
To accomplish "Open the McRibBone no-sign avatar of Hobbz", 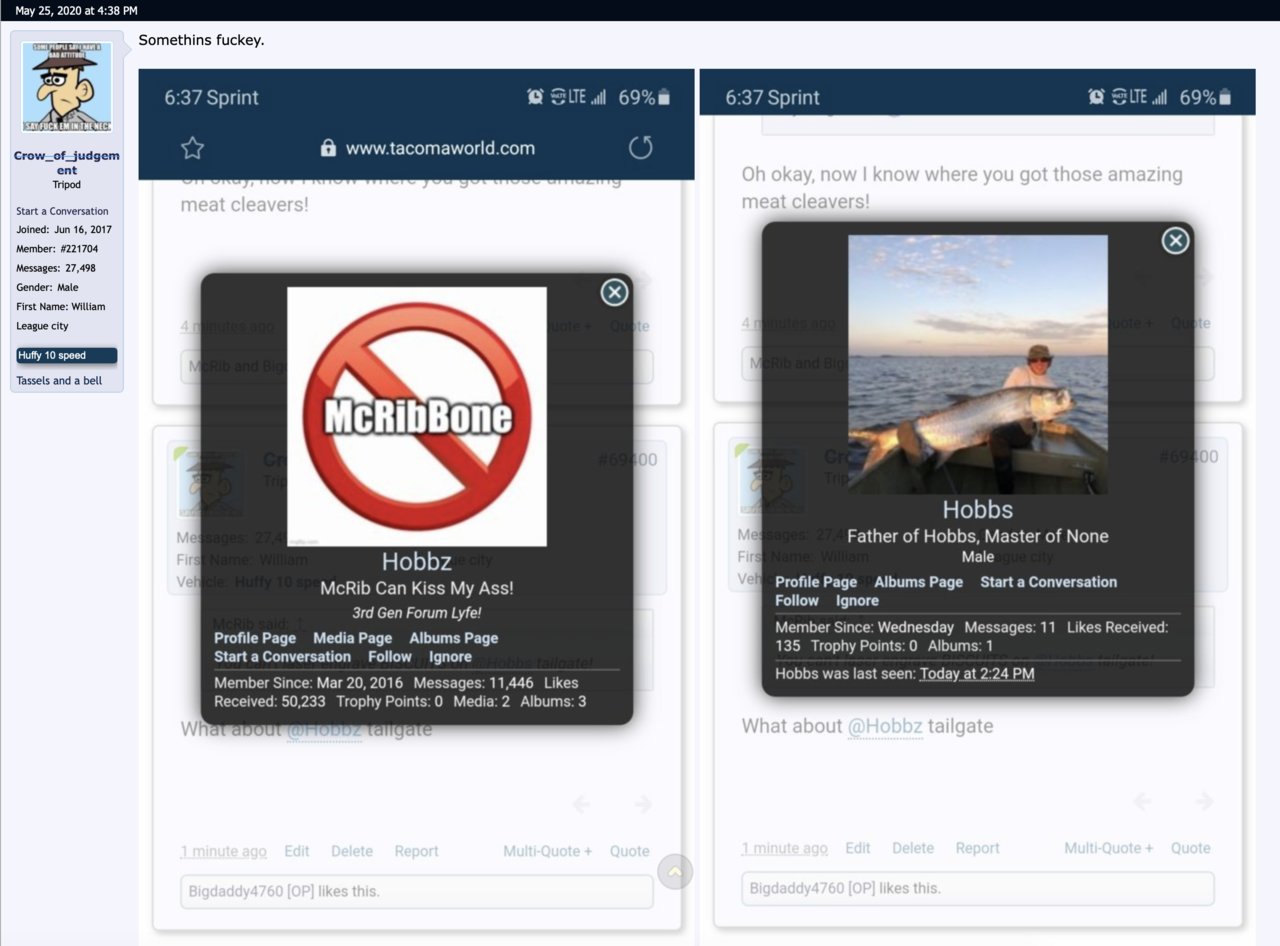I will (x=417, y=417).
